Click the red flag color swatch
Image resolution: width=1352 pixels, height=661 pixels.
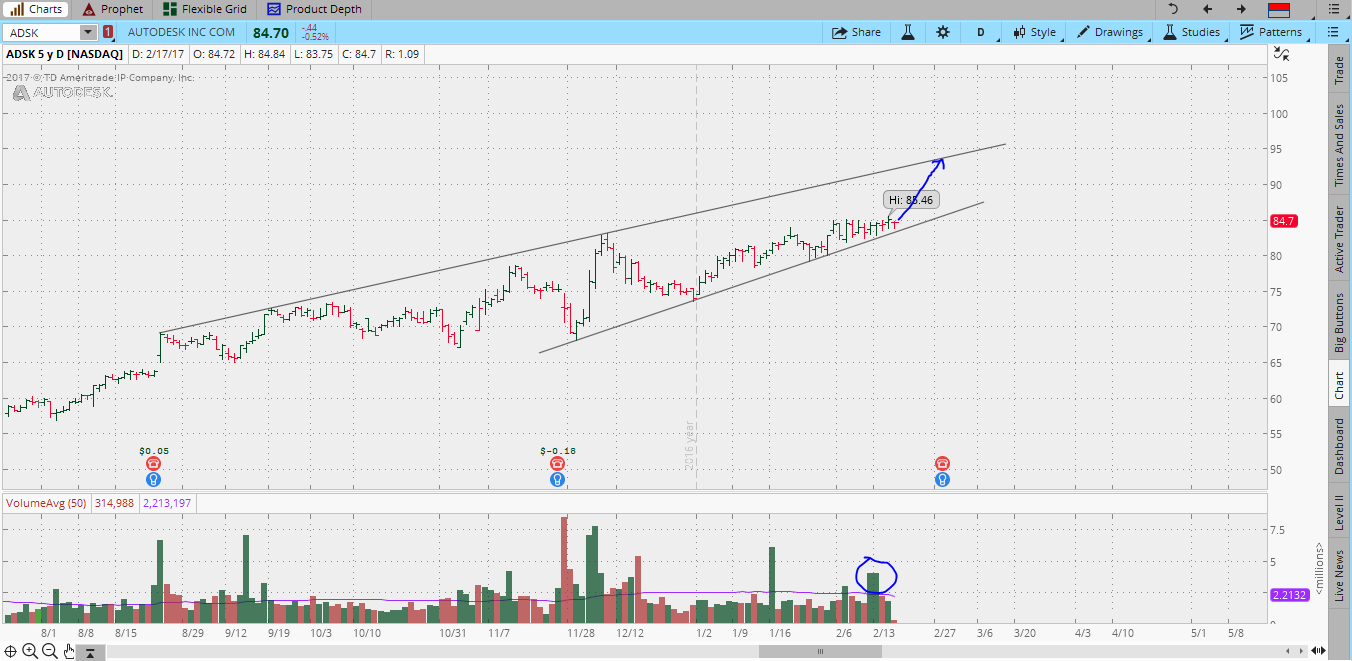coord(1278,10)
